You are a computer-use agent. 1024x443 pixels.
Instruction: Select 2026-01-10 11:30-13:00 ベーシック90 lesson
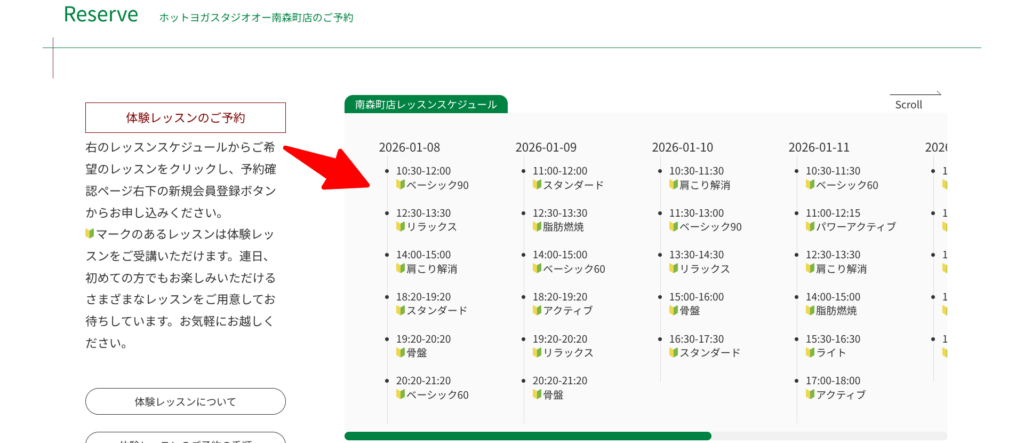pos(705,220)
